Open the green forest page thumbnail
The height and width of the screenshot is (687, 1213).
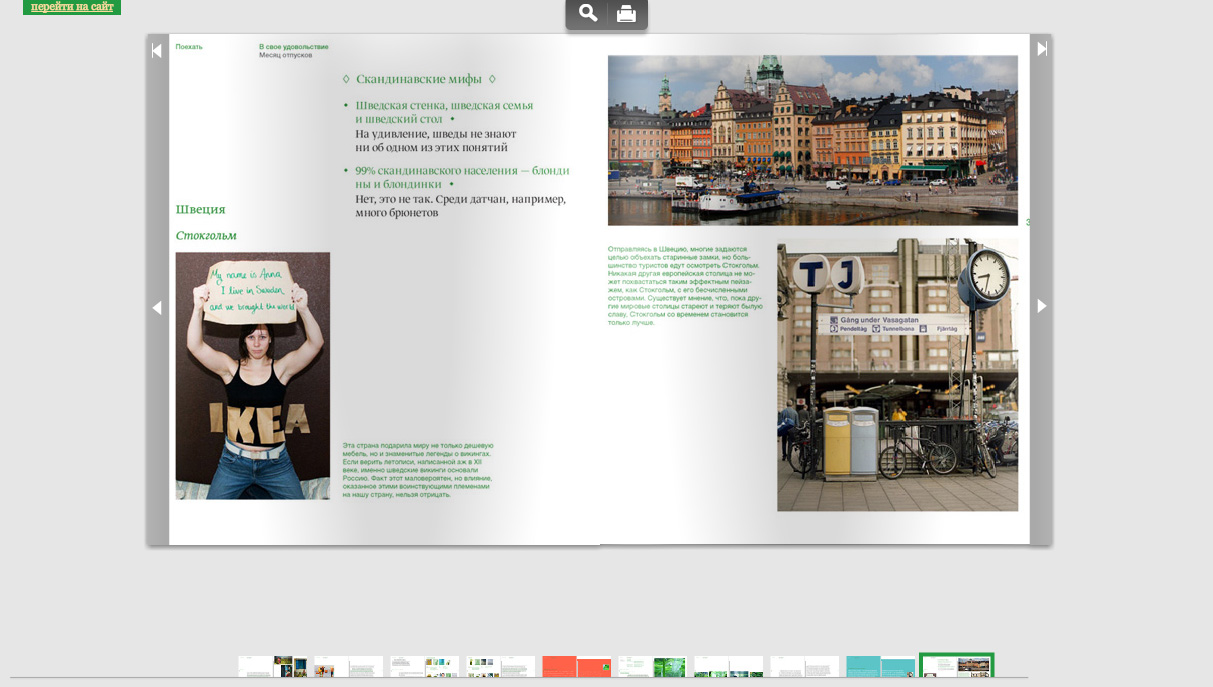coord(652,667)
